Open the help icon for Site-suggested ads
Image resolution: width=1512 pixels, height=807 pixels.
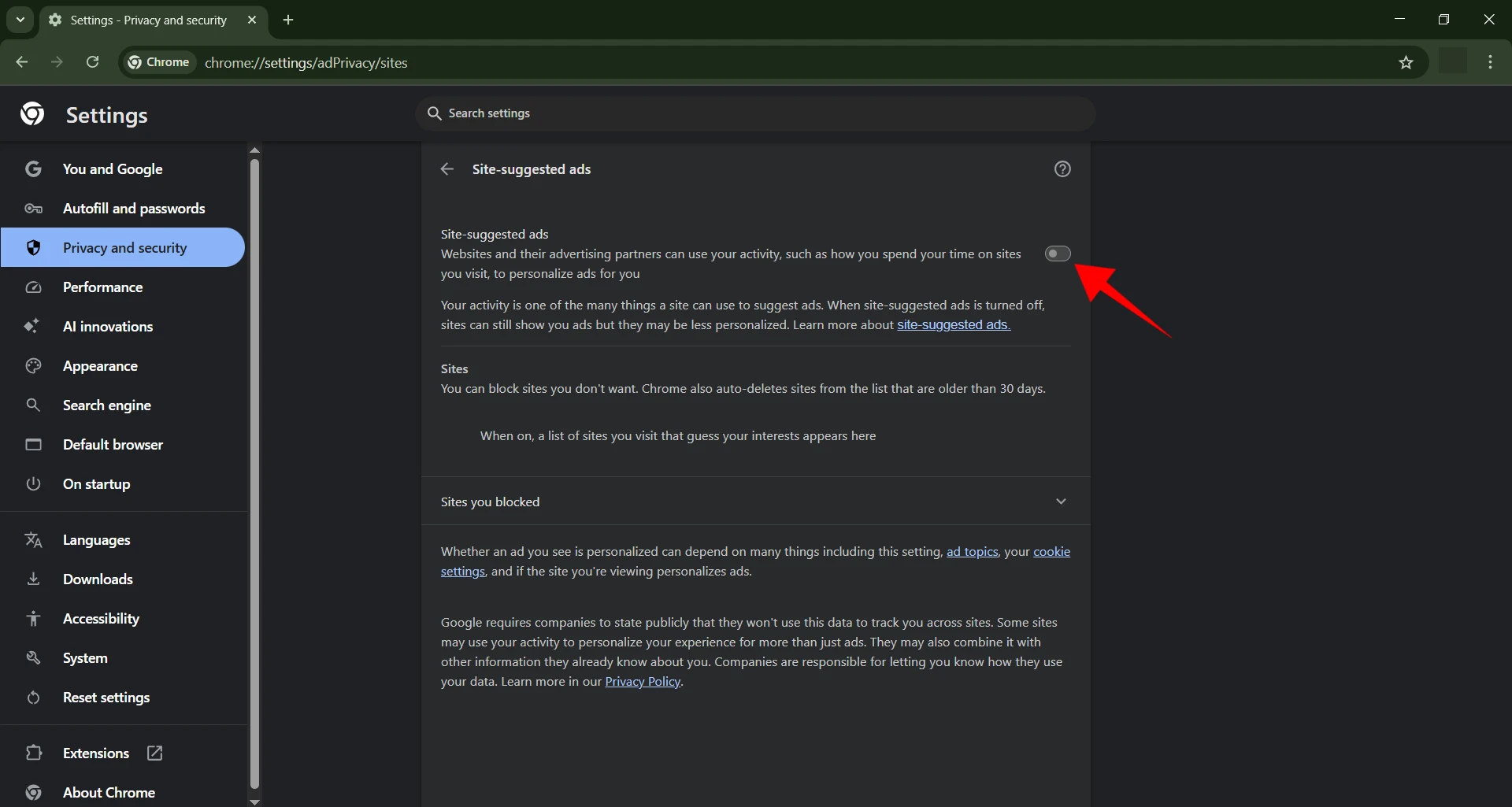tap(1062, 169)
